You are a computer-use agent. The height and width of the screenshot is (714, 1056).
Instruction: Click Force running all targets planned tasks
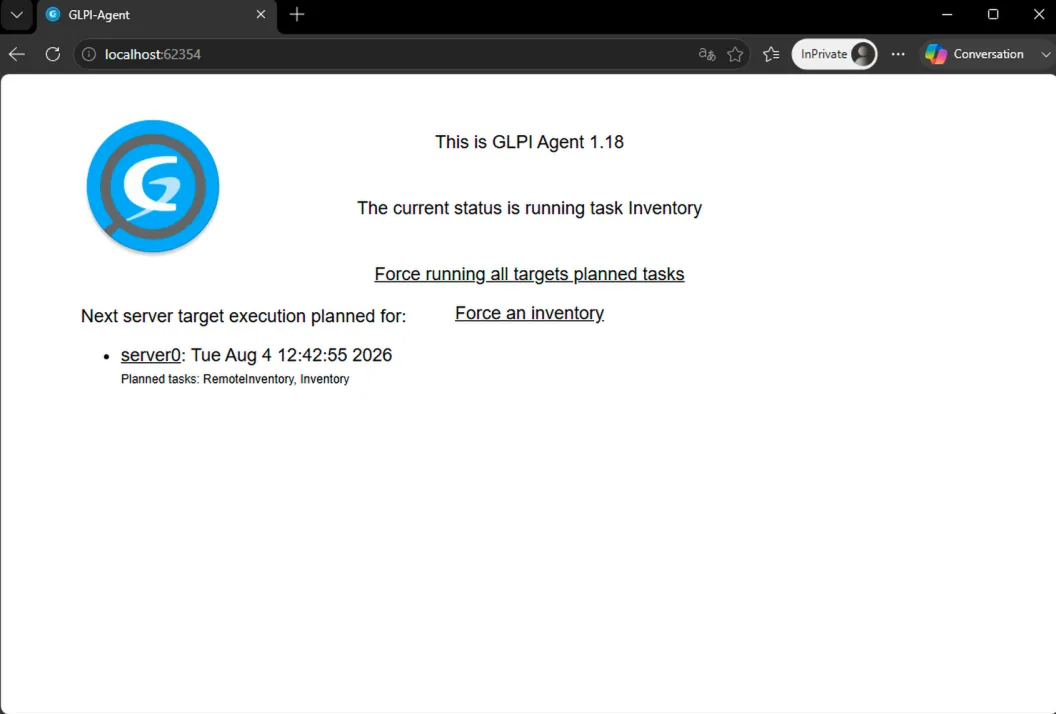point(529,274)
